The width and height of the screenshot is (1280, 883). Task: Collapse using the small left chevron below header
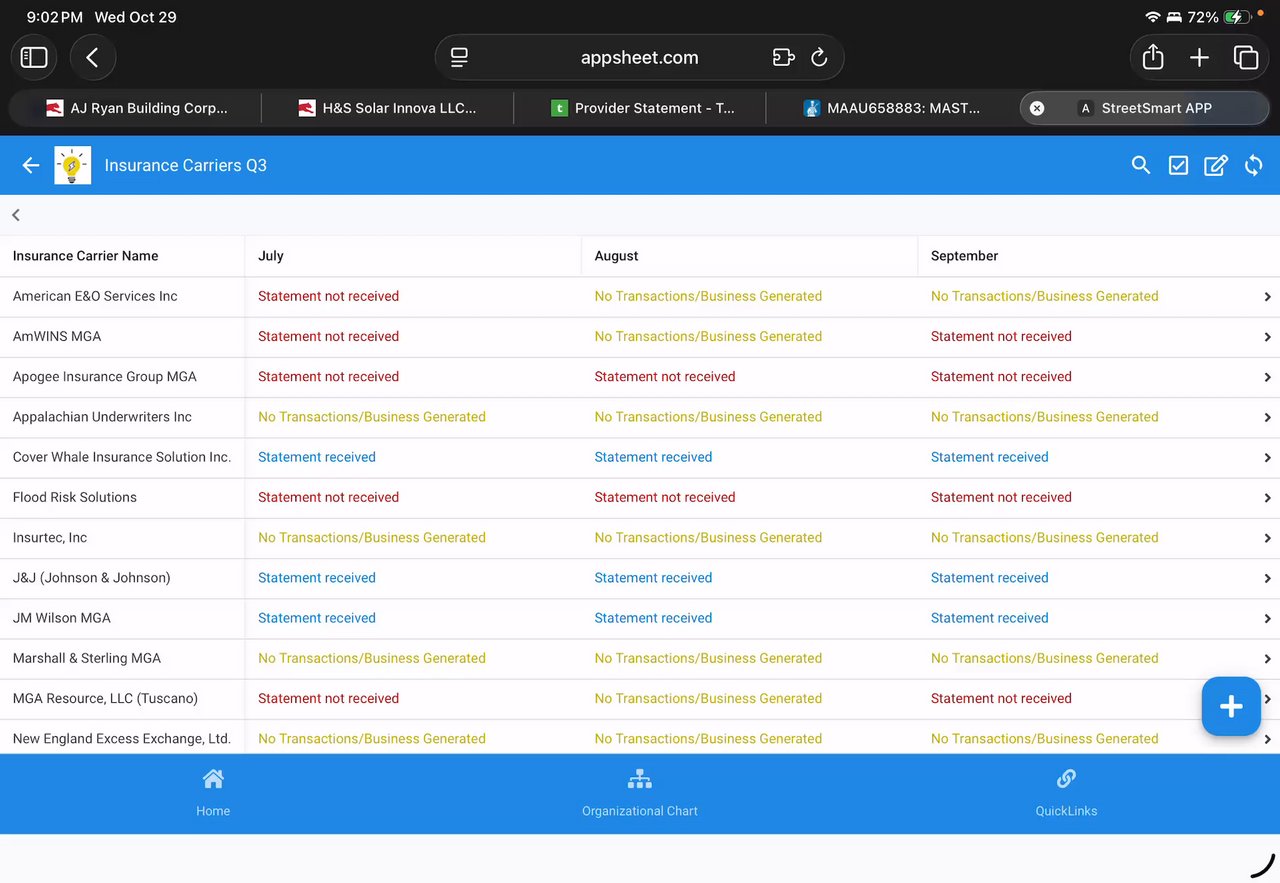tap(16, 215)
